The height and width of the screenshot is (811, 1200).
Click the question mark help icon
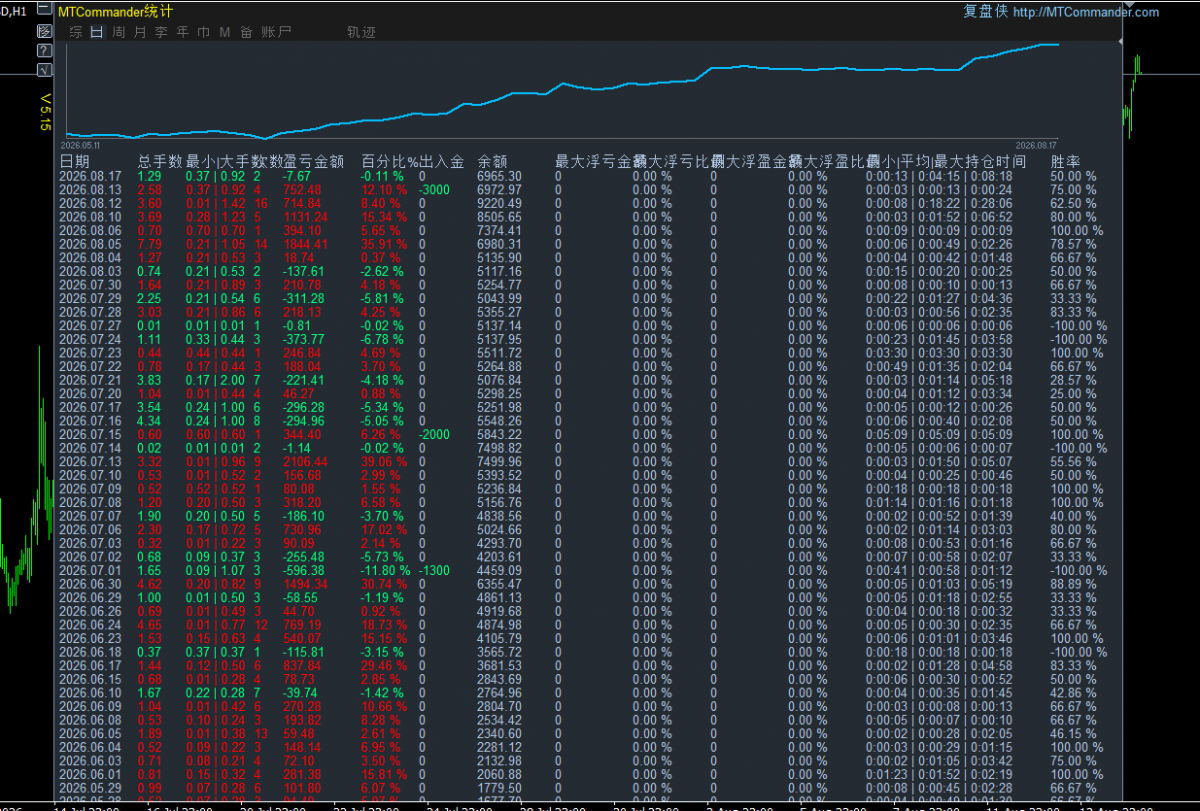(44, 50)
